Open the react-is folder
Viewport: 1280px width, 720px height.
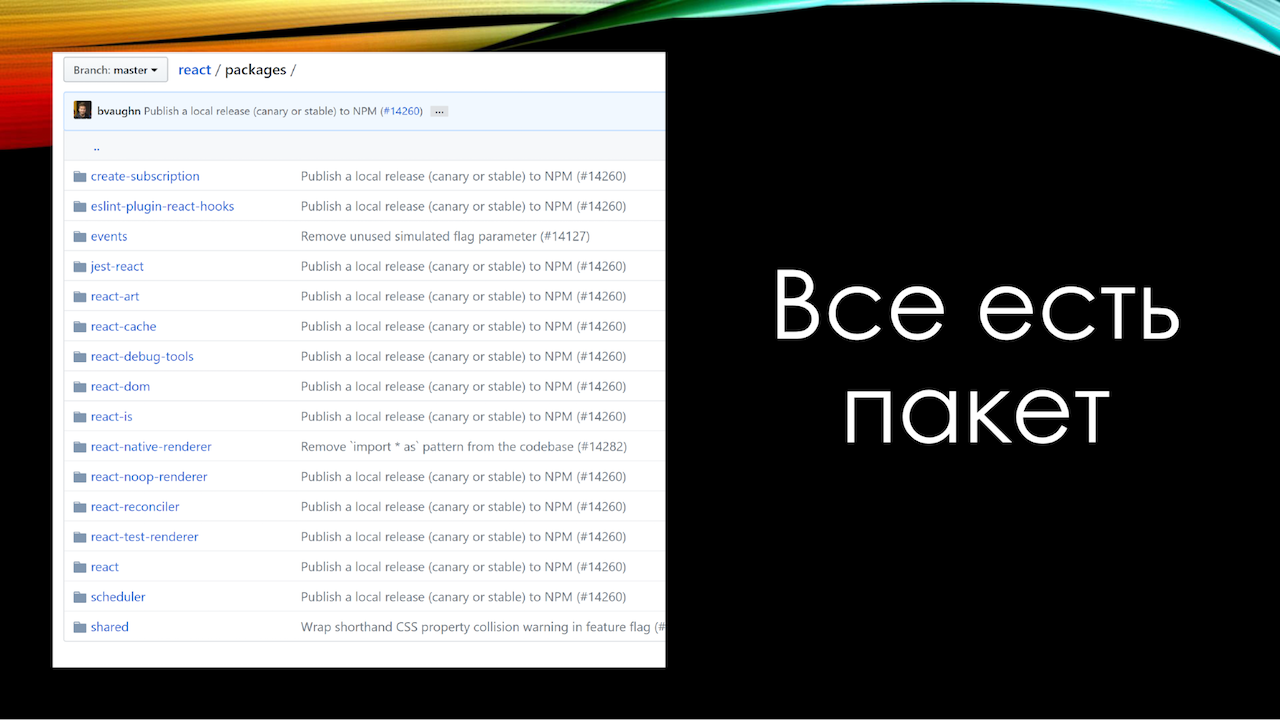pos(111,416)
